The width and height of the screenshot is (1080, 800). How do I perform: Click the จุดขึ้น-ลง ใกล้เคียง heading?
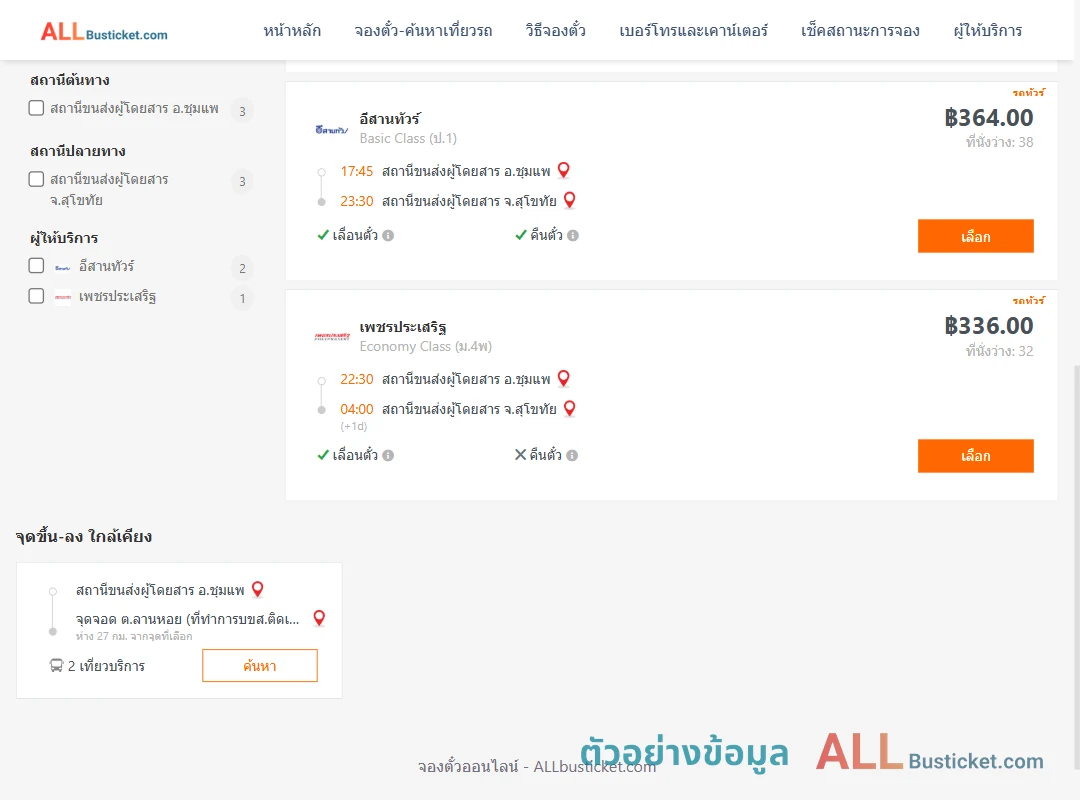pos(84,537)
